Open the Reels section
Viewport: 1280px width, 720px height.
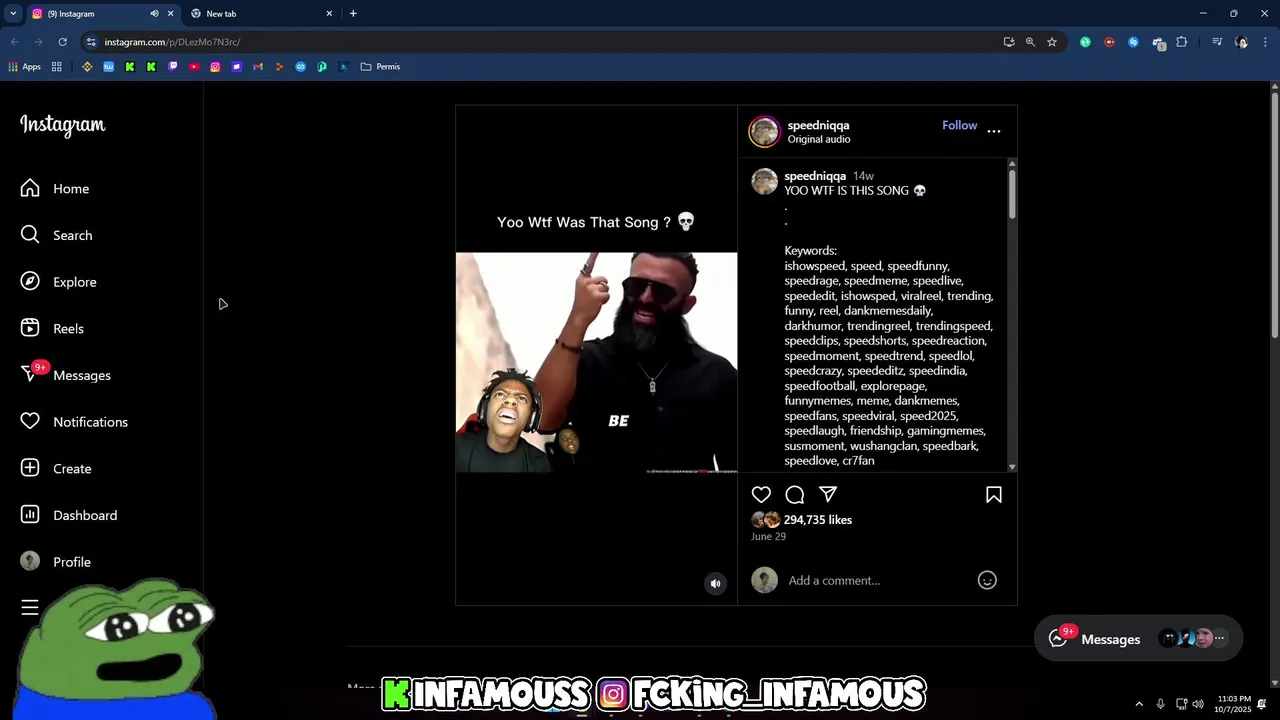pyautogui.click(x=54, y=328)
